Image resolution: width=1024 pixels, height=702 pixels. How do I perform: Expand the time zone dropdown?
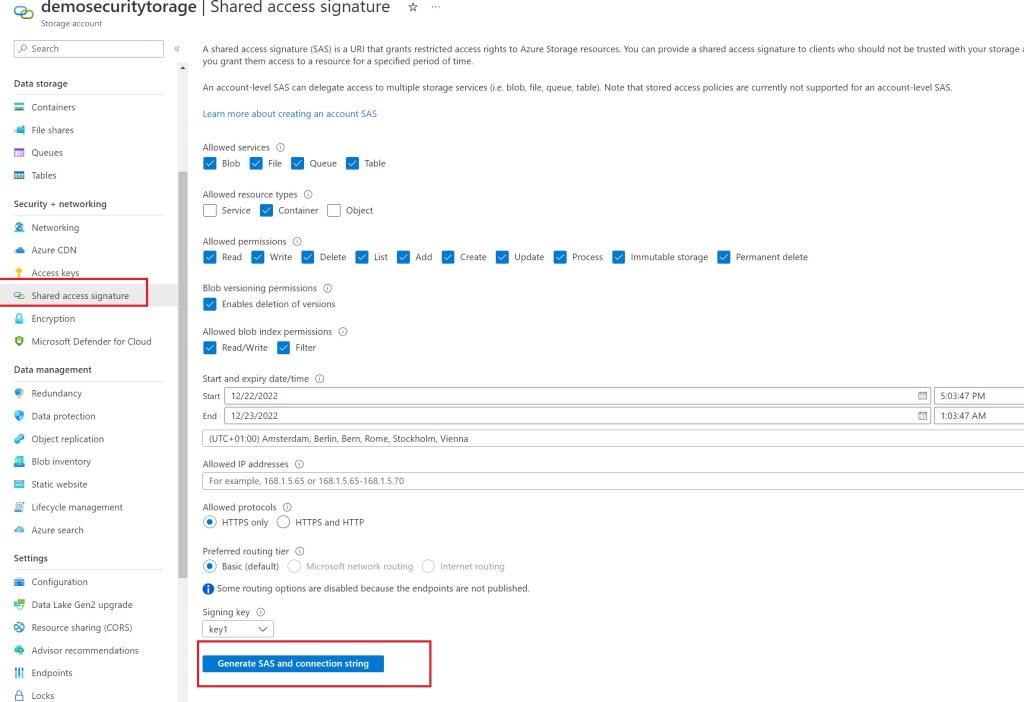[x=612, y=439]
